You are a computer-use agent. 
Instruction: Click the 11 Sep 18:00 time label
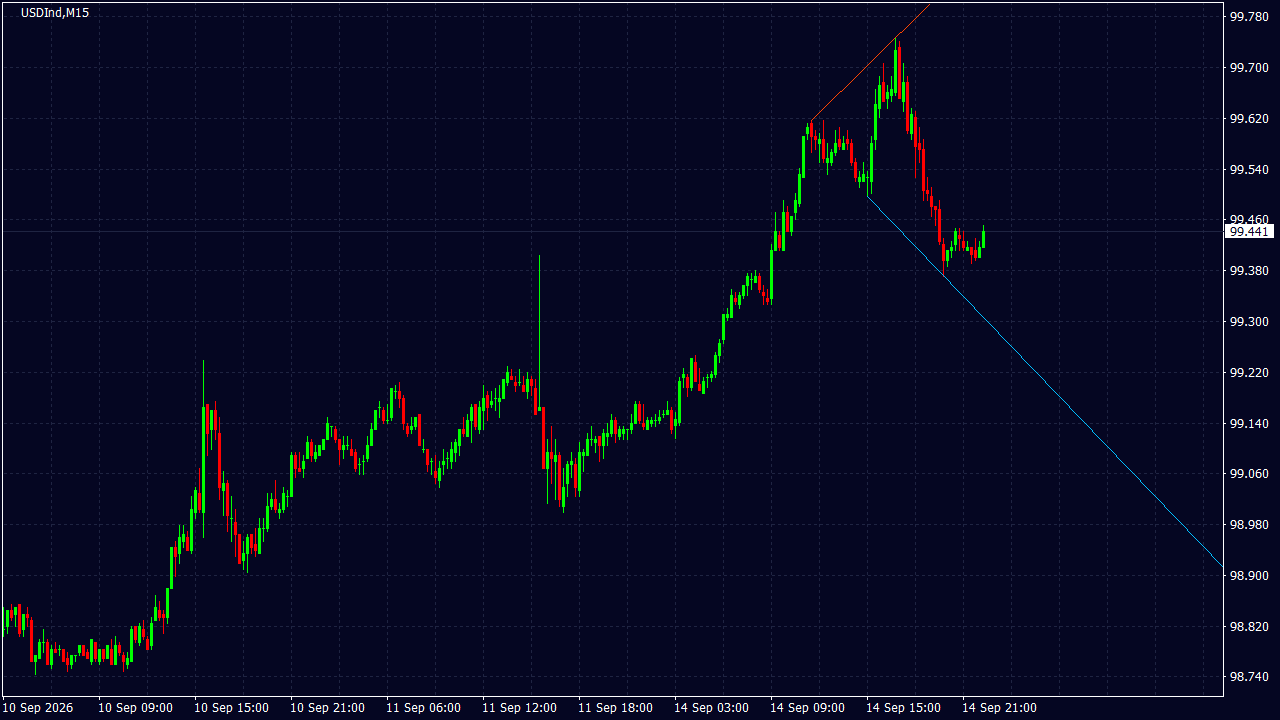[x=617, y=708]
